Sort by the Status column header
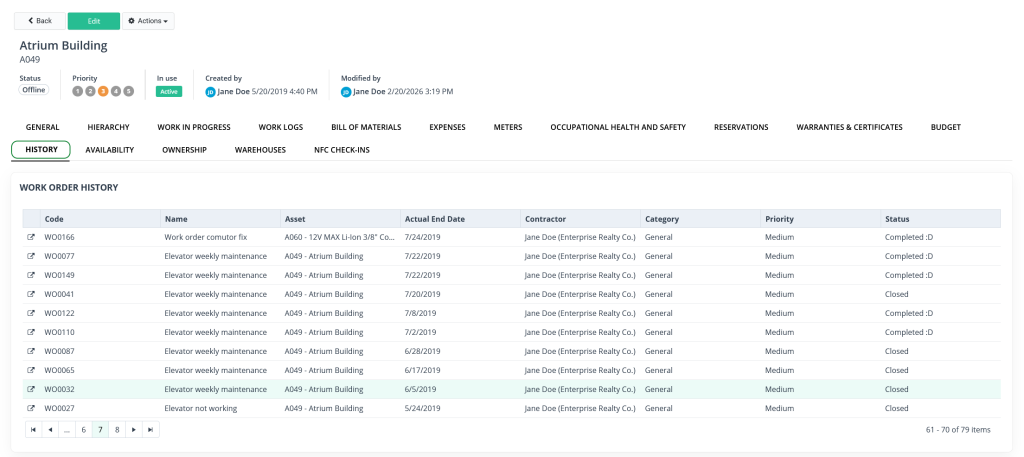1024x457 pixels. point(941,219)
